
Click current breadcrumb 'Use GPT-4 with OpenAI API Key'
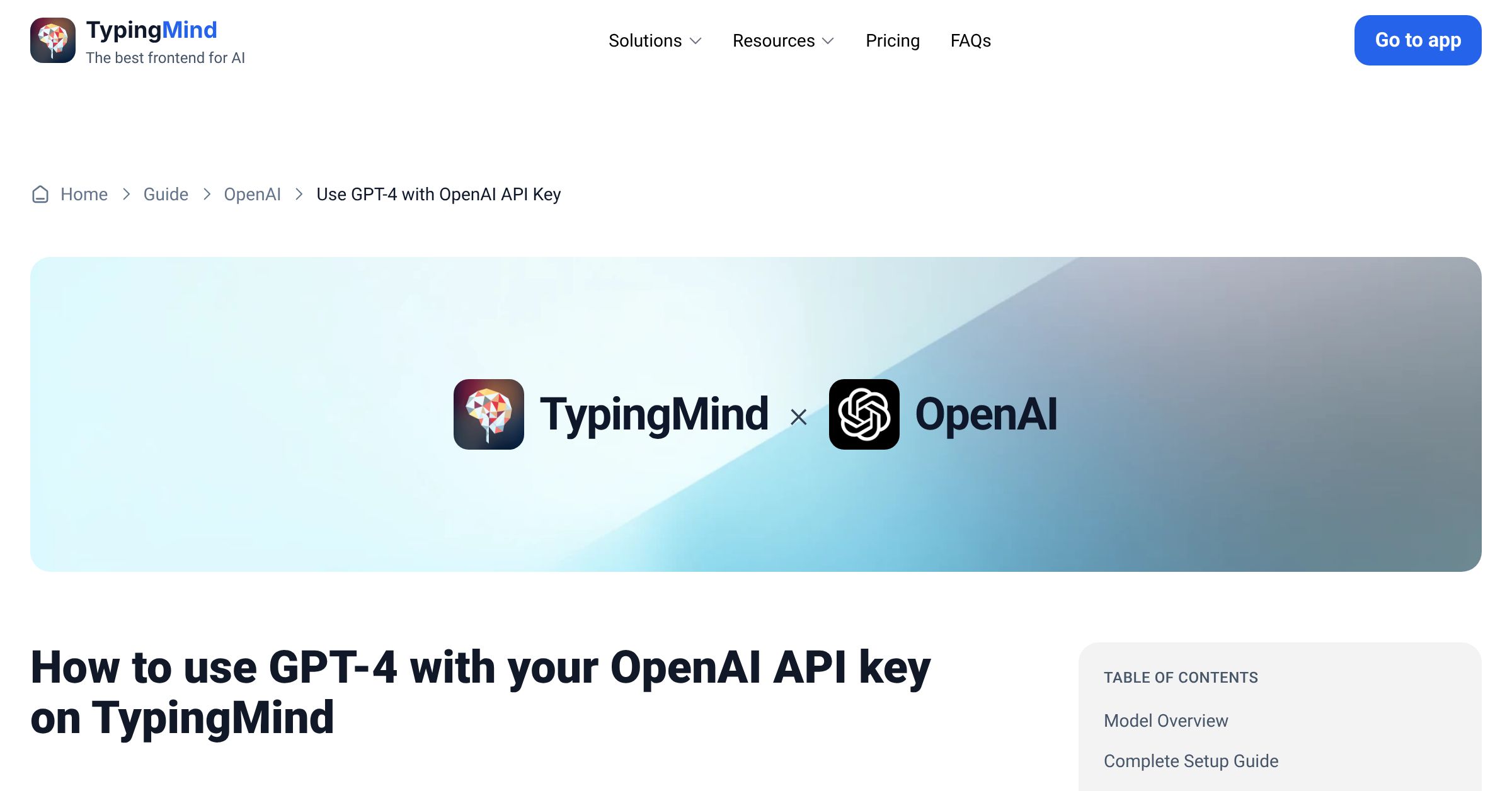pyautogui.click(x=438, y=195)
